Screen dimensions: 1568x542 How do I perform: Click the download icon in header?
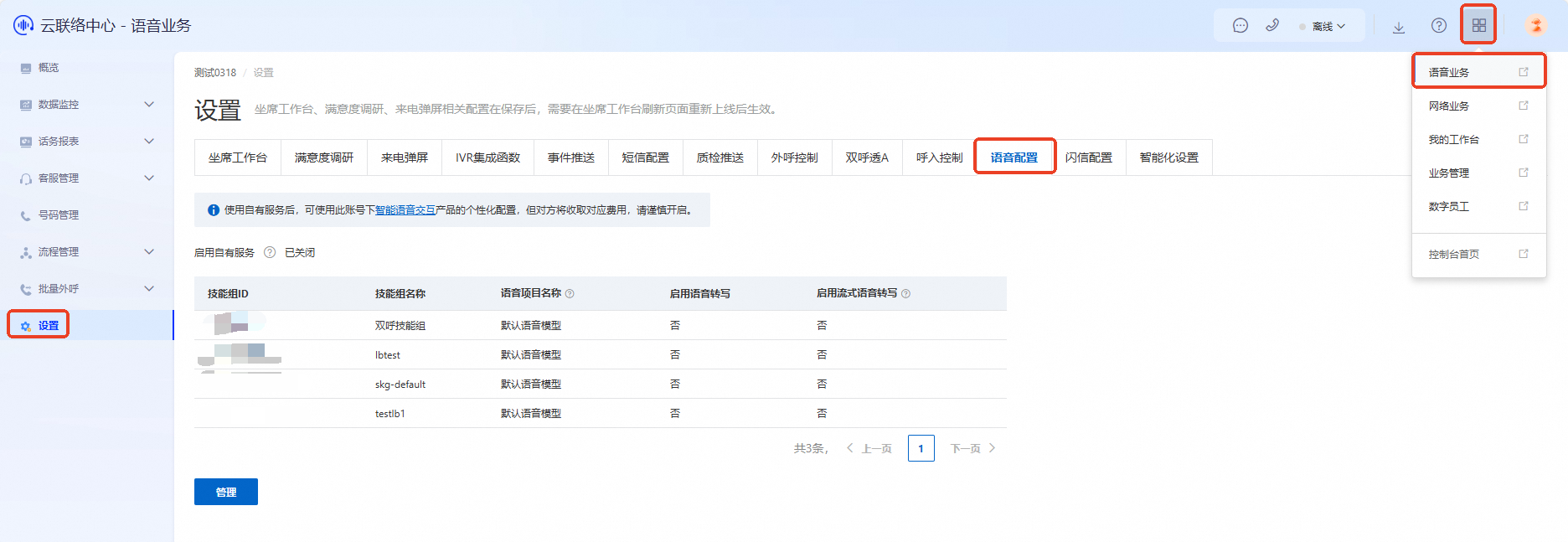pos(1399,27)
